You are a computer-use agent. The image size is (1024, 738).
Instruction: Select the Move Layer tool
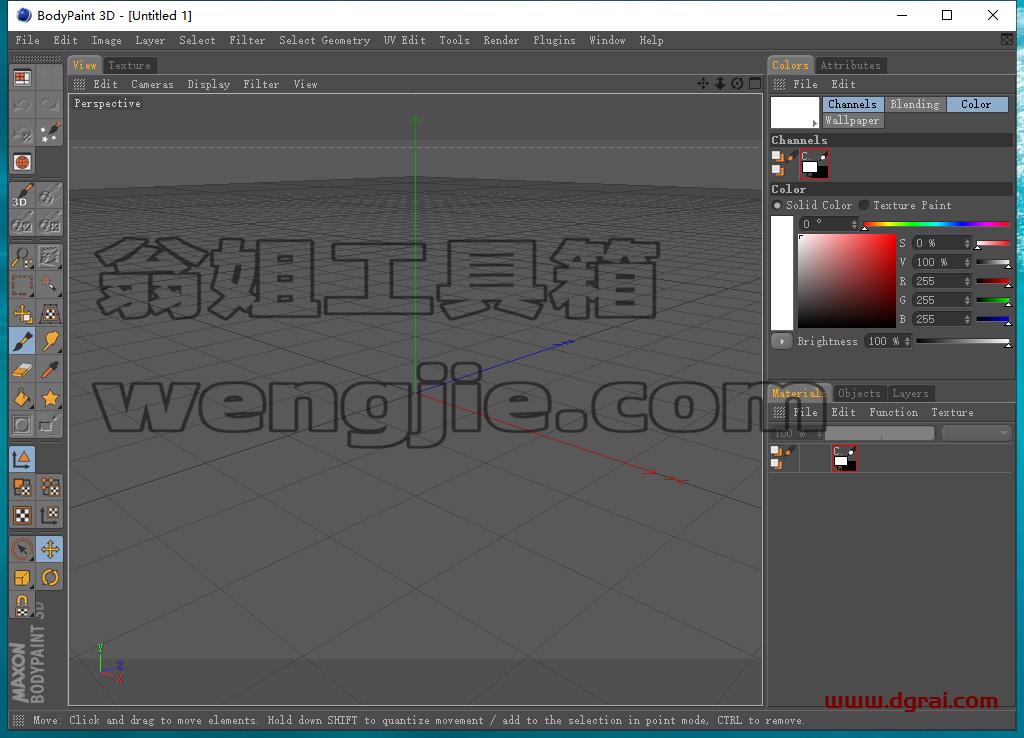click(22, 313)
